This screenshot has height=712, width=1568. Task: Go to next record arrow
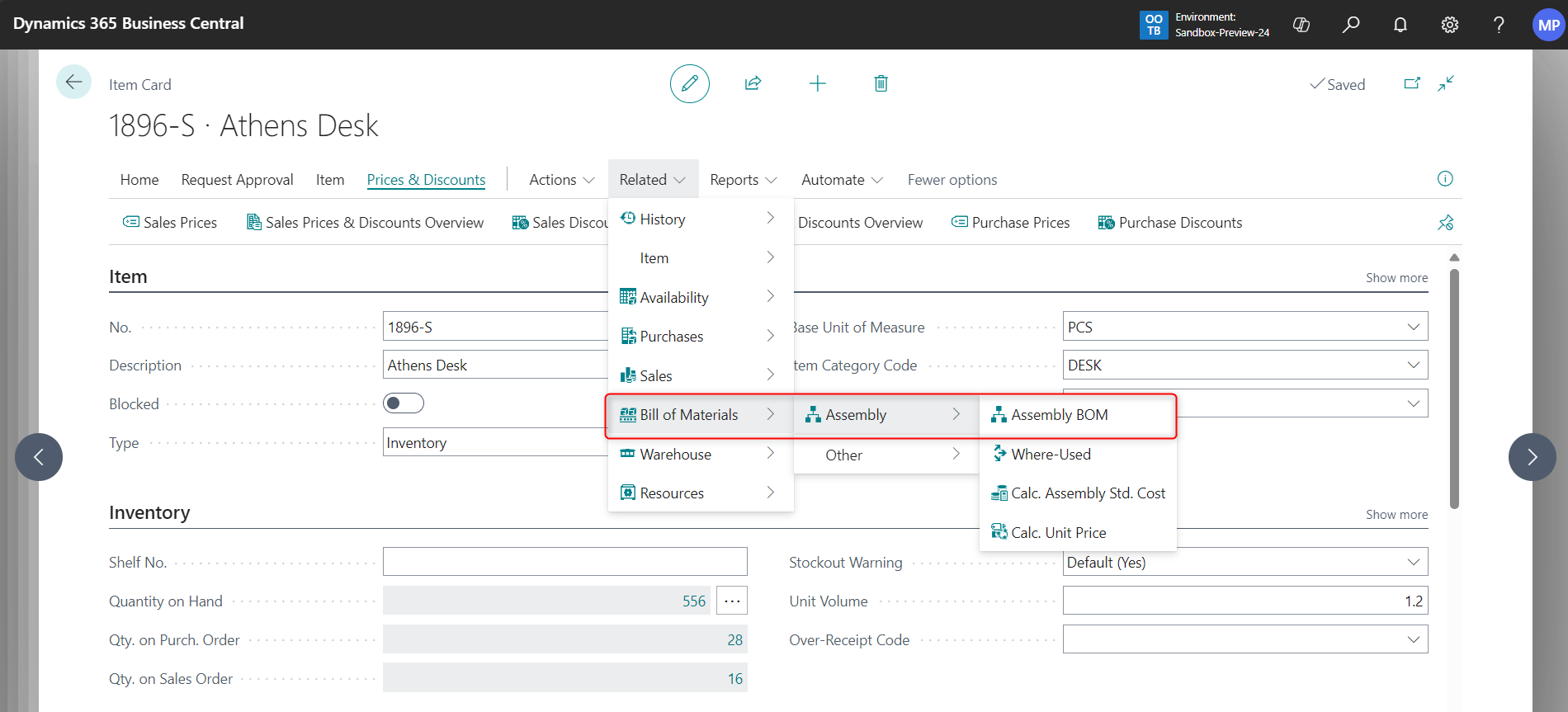[1533, 457]
